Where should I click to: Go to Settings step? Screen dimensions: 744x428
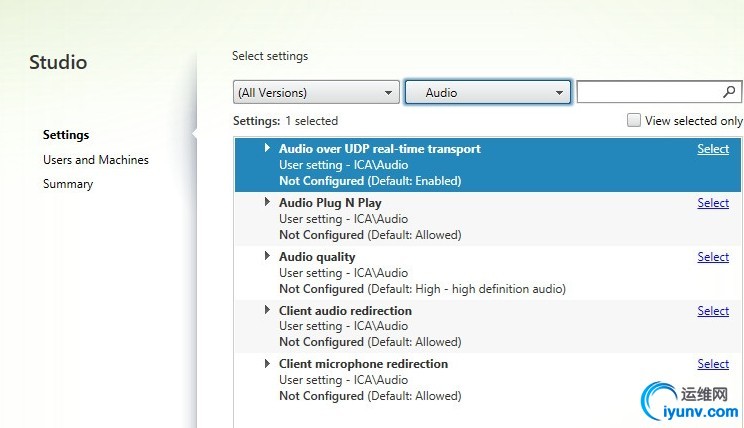[x=66, y=135]
